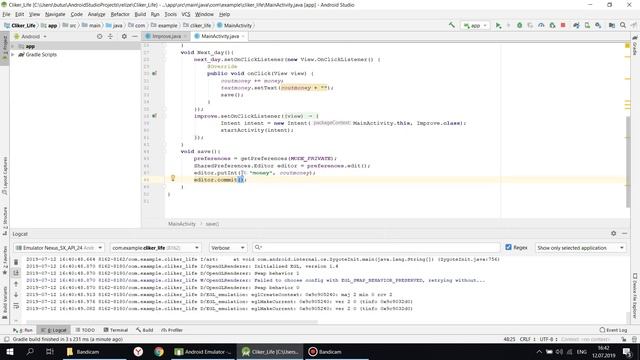This screenshot has width=640, height=360.
Task: Click MainActivity in the navigation breadcrumb
Action: click(x=235, y=25)
